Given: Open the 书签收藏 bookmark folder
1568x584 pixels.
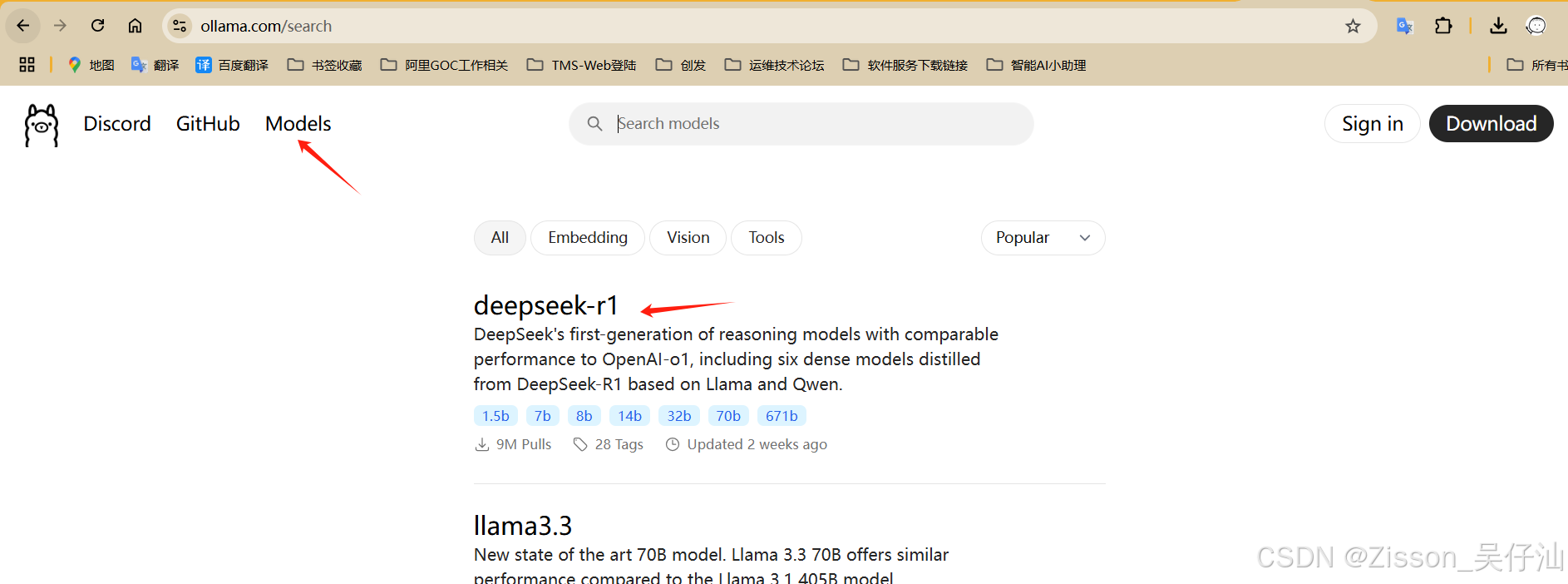Looking at the screenshot, I should pos(325,65).
